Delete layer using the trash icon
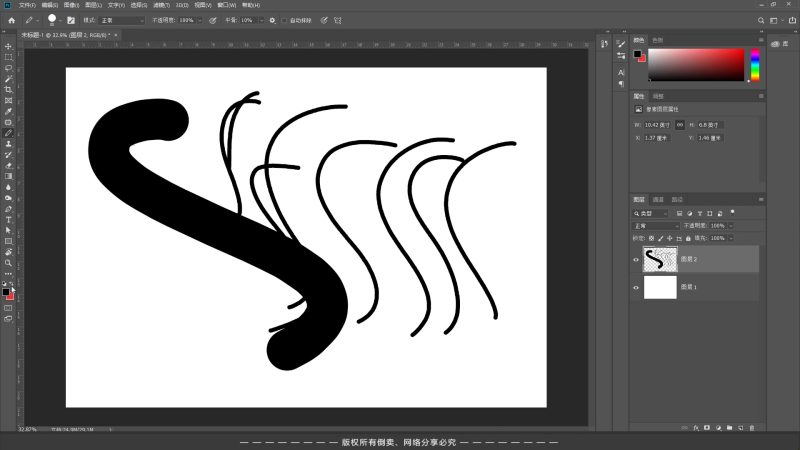Viewport: 800px width, 450px height. point(753,427)
